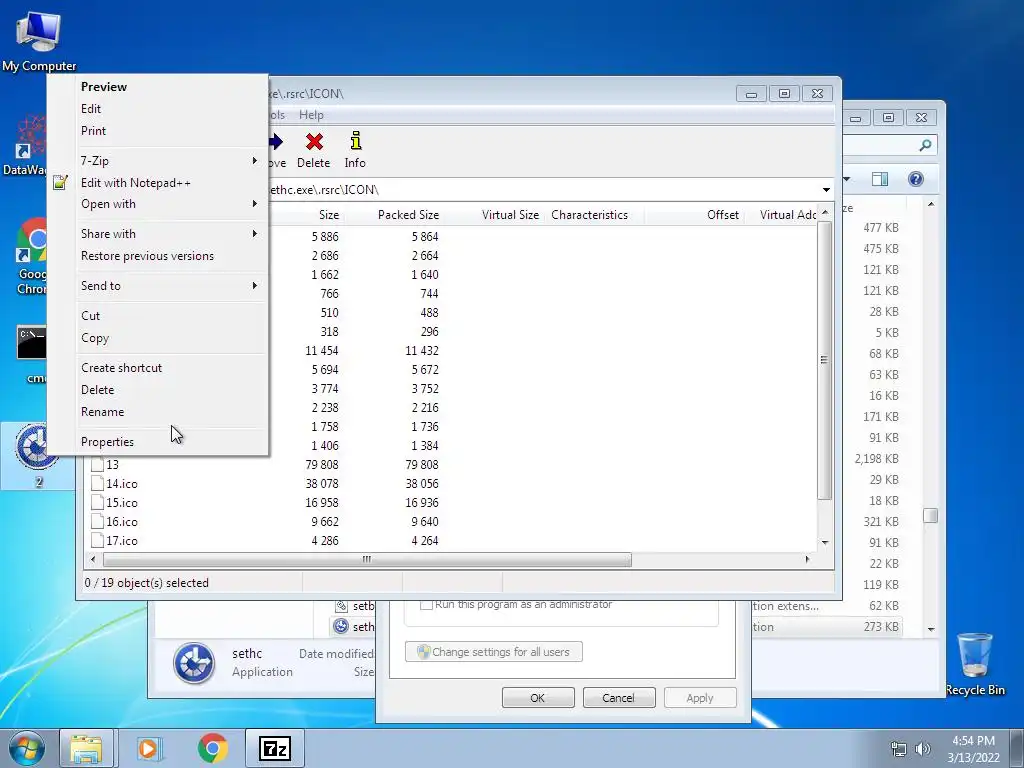
Task: Click the volume speaker tray icon
Action: coord(923,749)
